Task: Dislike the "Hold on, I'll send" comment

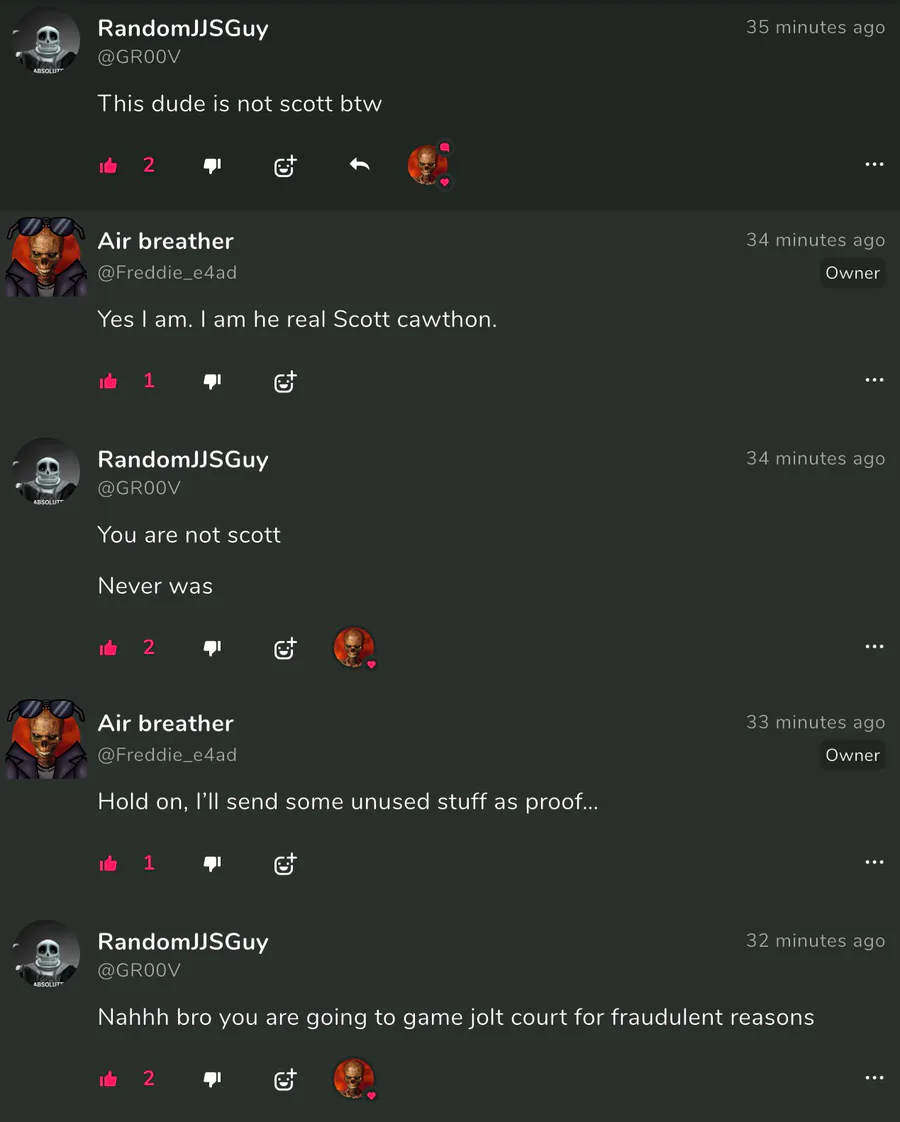Action: coord(212,864)
